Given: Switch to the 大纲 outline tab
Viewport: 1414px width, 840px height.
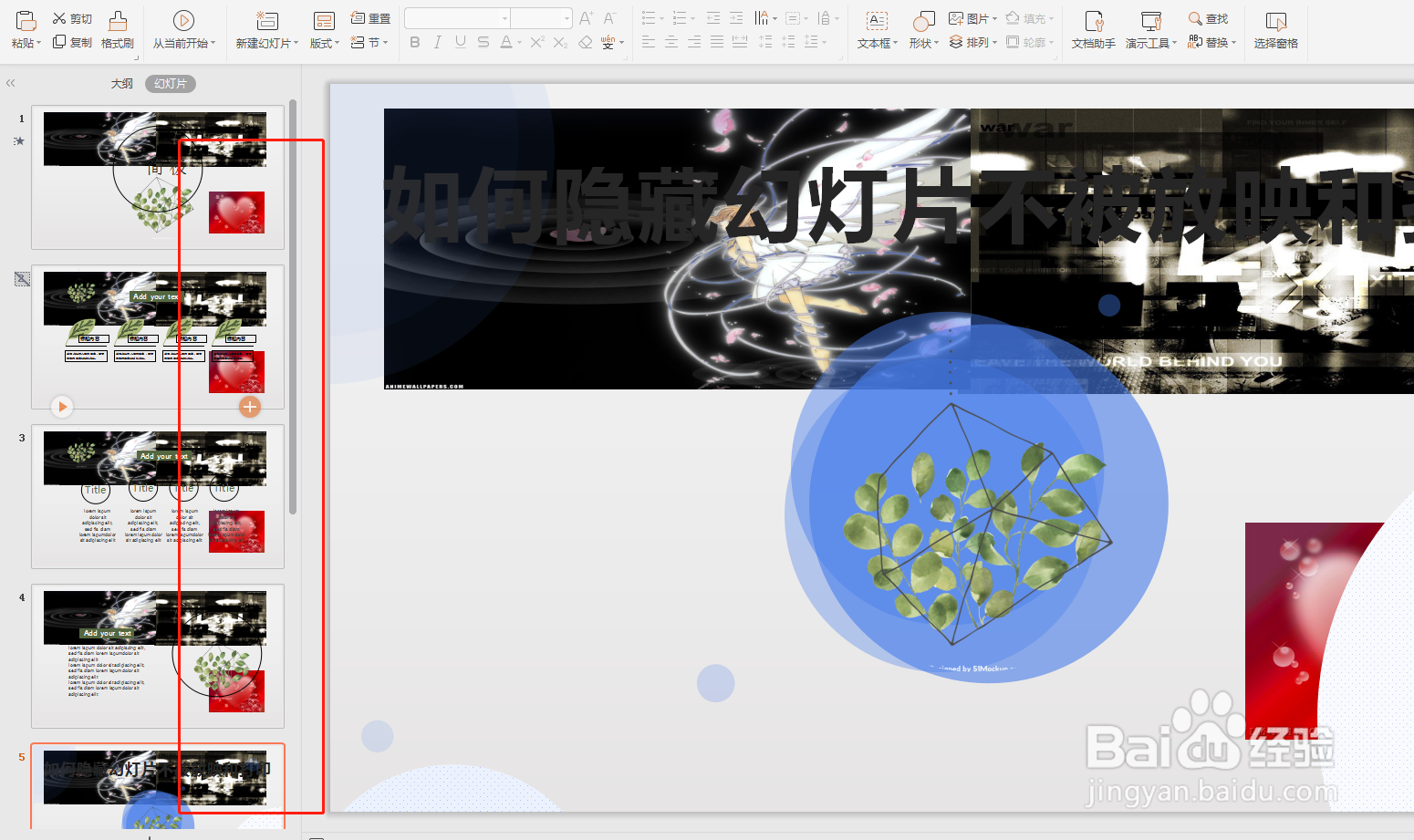Looking at the screenshot, I should coord(121,84).
